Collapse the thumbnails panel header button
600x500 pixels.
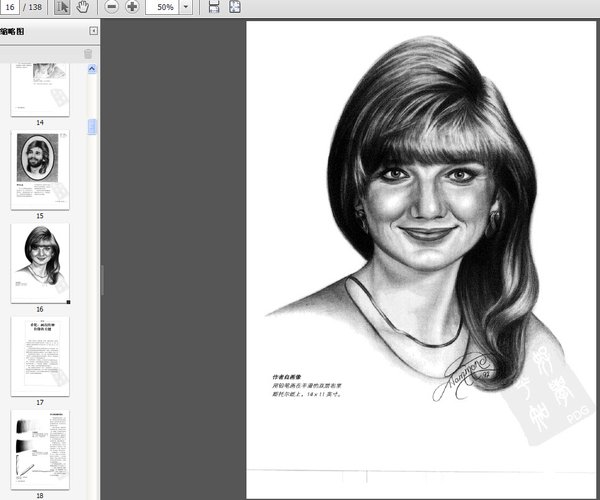(x=94, y=32)
